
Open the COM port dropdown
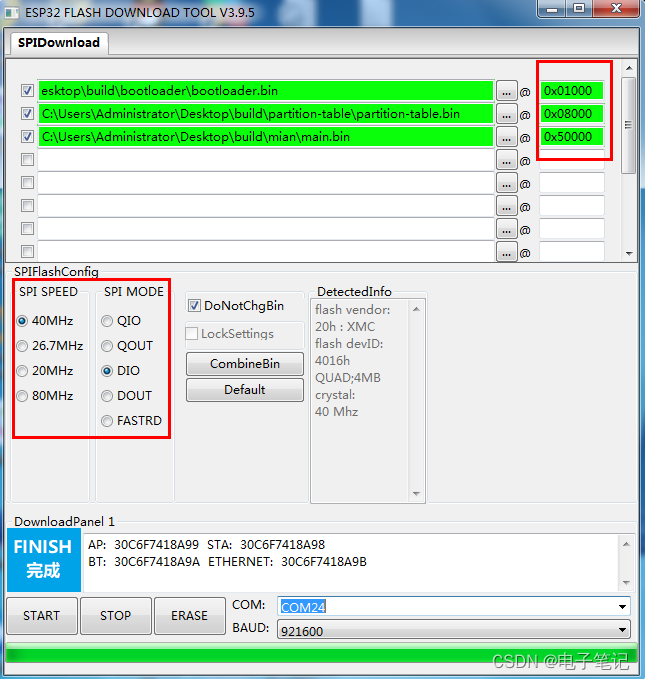[622, 607]
